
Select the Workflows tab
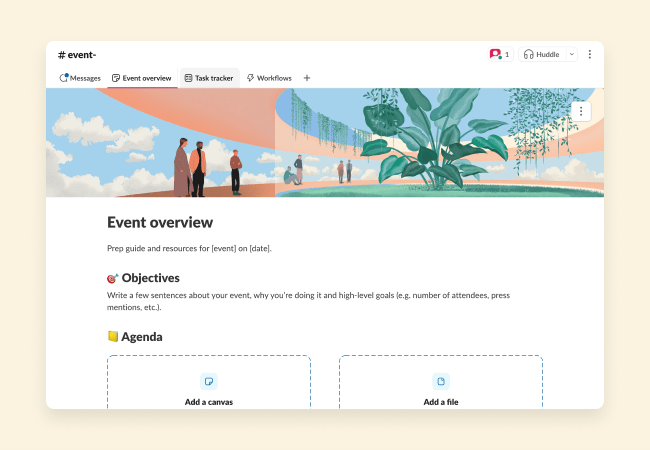(269, 78)
